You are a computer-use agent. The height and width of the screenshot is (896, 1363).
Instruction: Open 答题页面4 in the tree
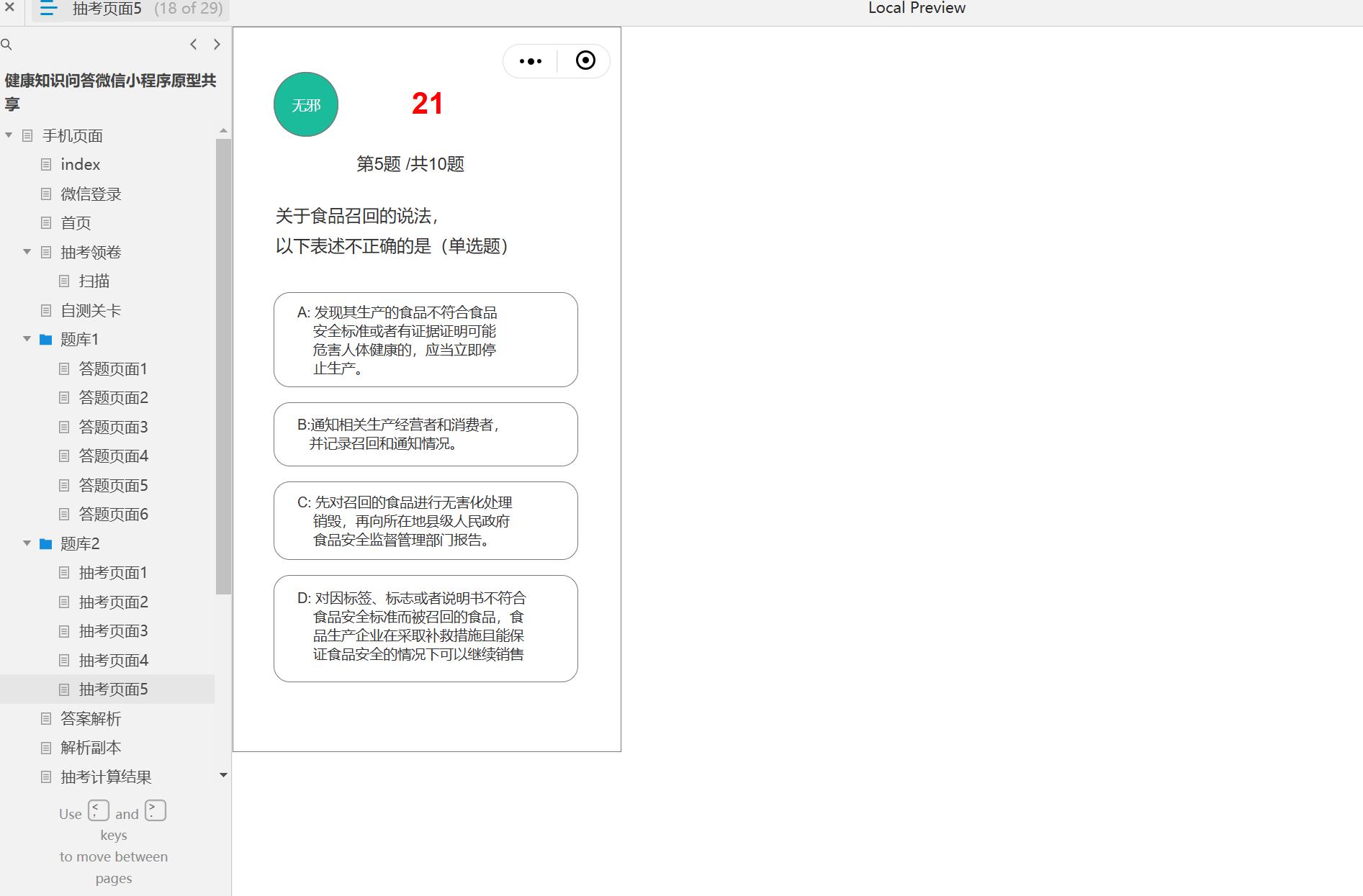pos(113,456)
